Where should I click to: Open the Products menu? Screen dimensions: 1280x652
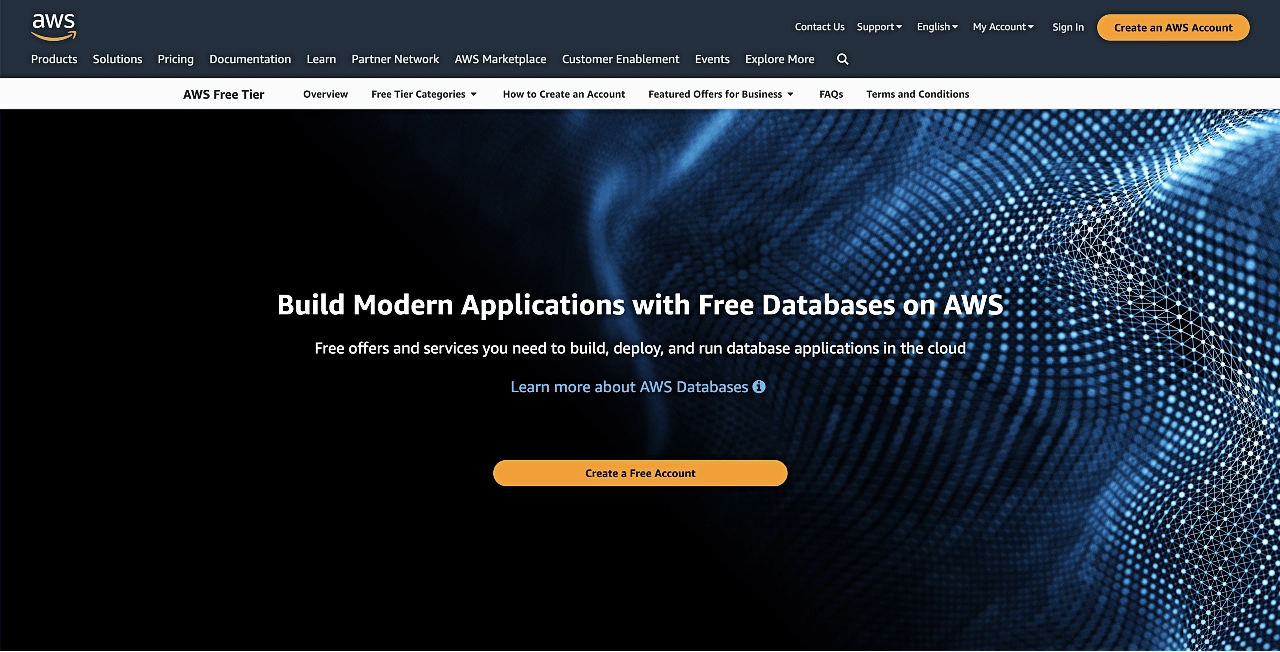(x=54, y=59)
